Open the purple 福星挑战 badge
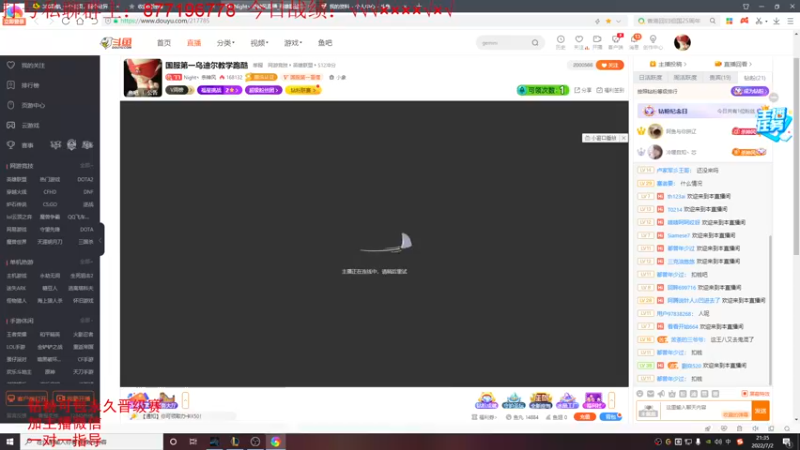This screenshot has height=450, width=800. click(219, 90)
